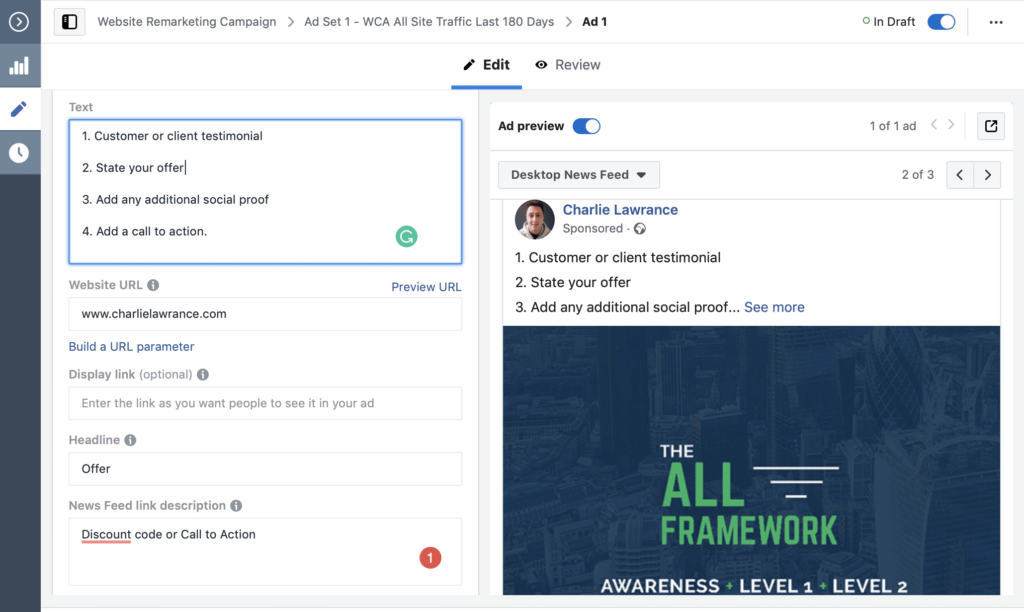Open ad preview in new window icon

point(990,126)
